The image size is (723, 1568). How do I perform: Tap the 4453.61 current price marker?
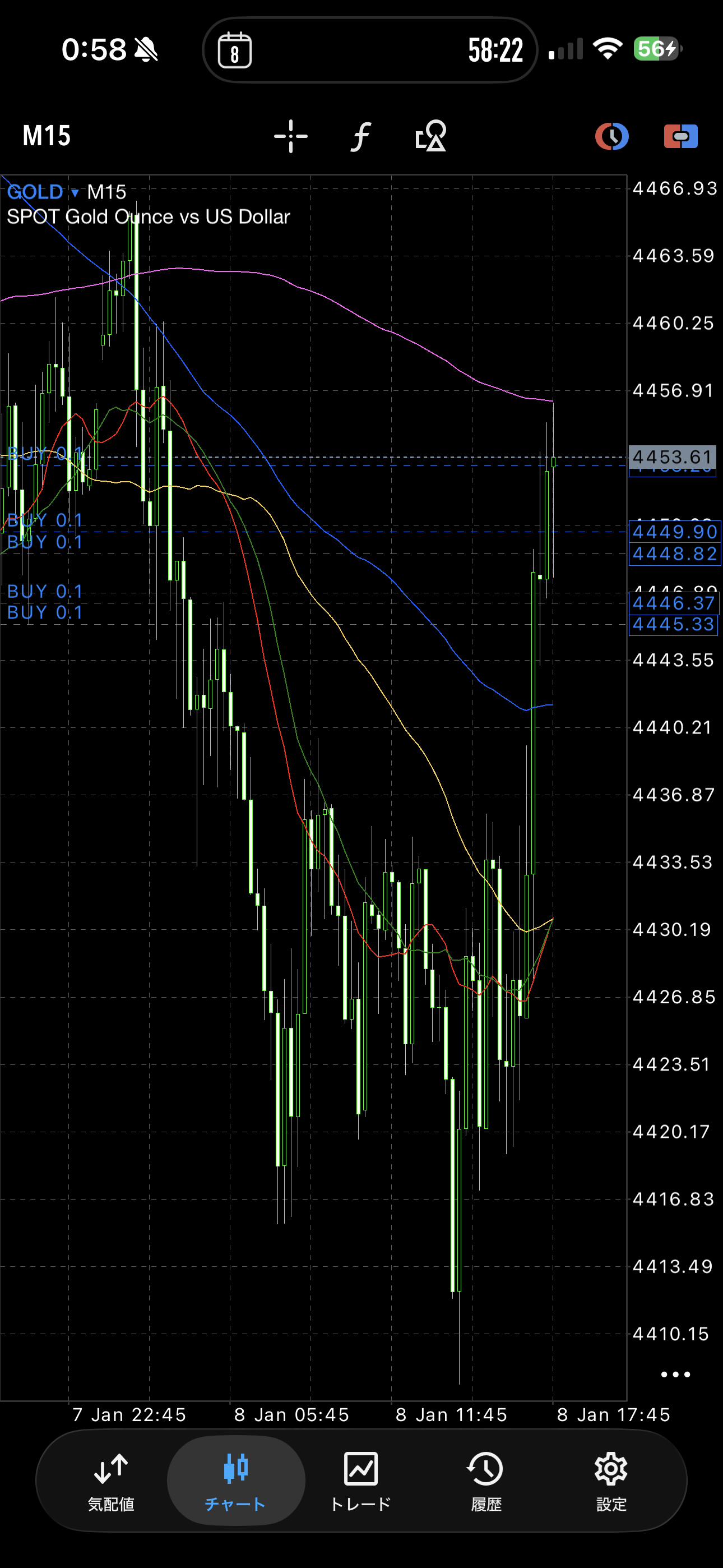pos(672,456)
